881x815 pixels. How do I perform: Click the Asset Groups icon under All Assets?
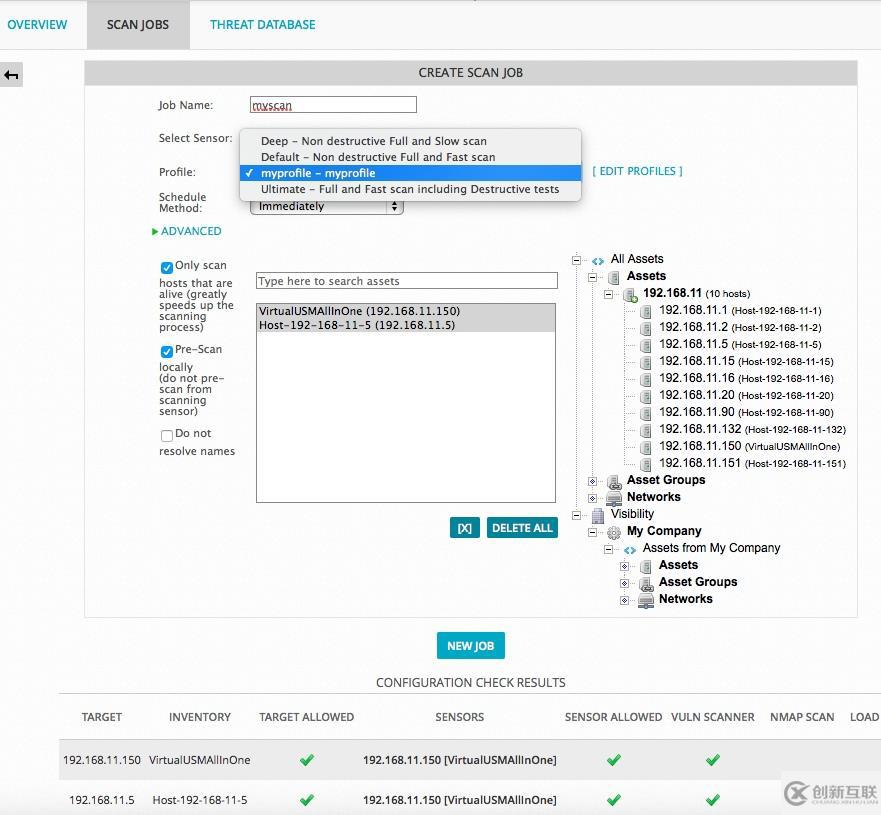click(x=614, y=481)
